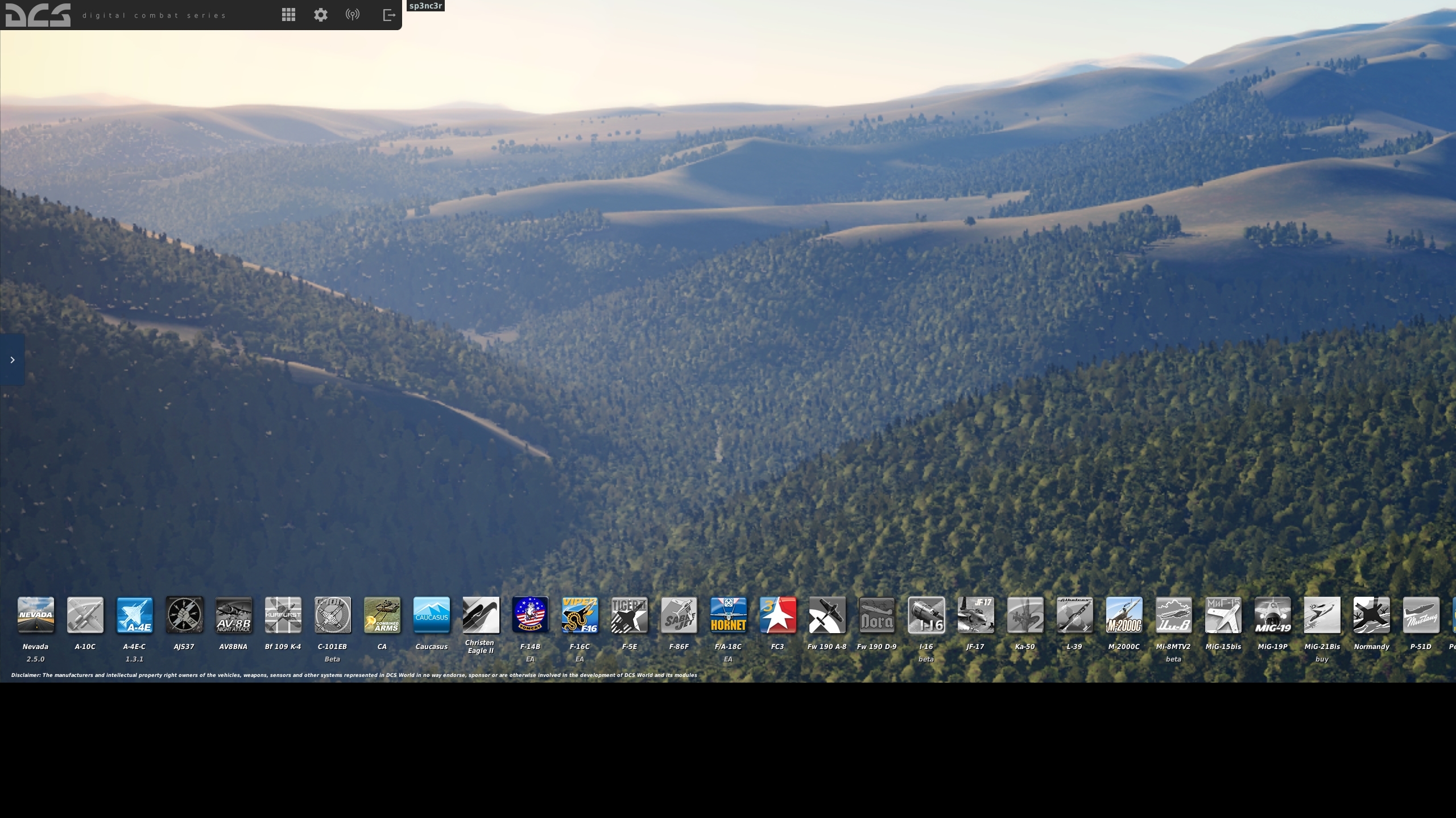Open the MiG-21Bis buy module
This screenshot has height=818, width=1456.
tap(1322, 614)
